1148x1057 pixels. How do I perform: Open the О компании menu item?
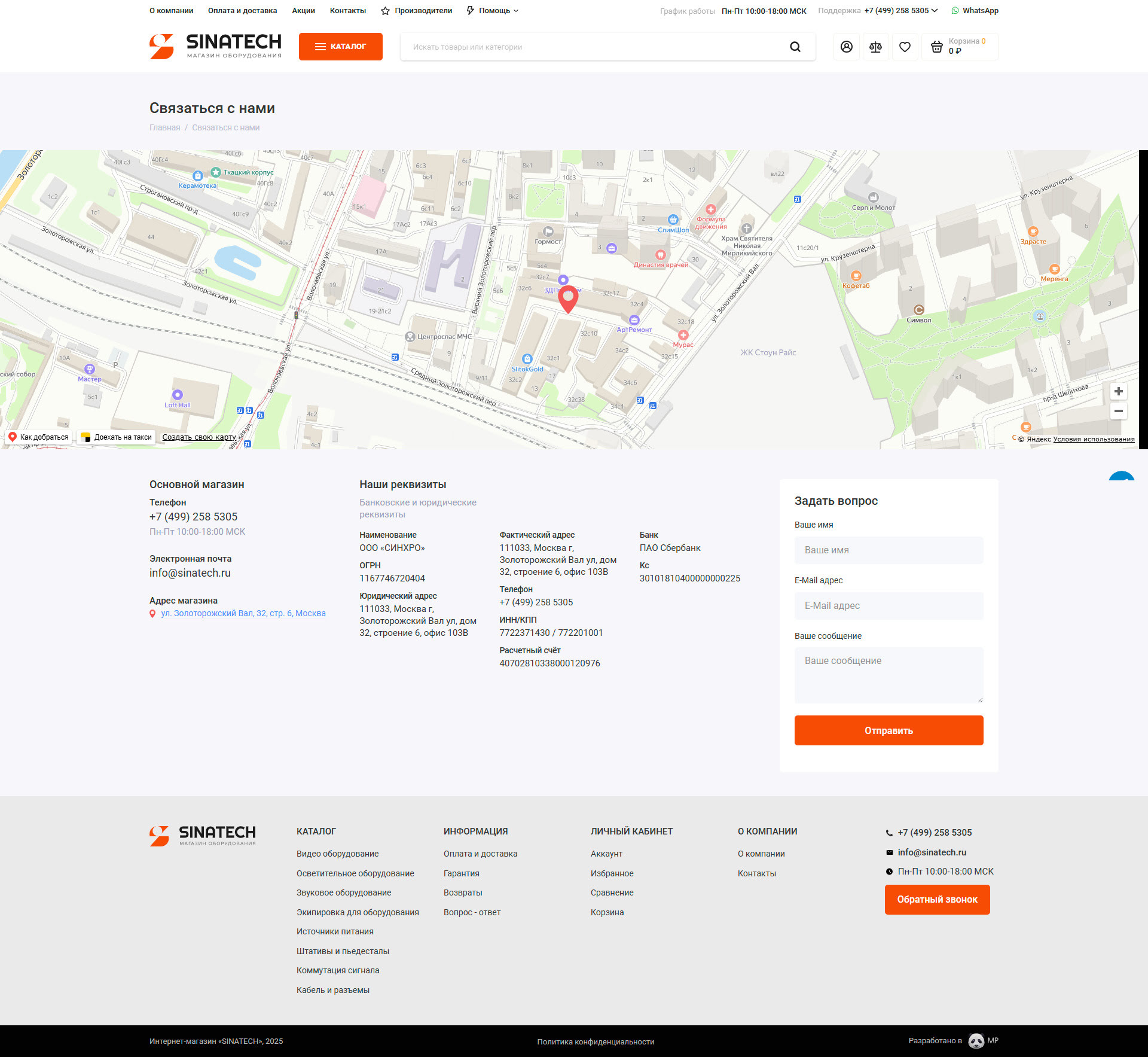(171, 11)
